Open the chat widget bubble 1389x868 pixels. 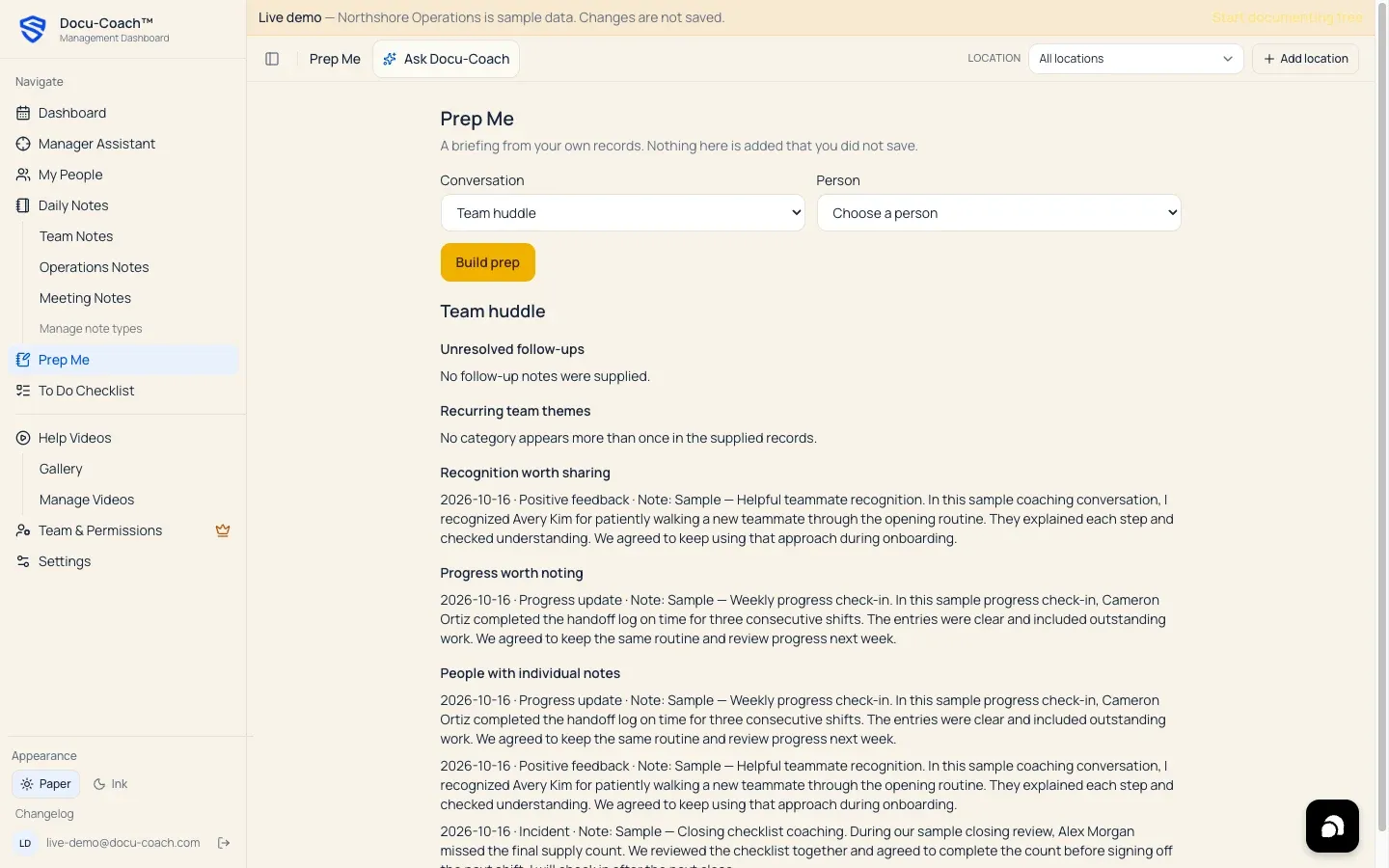pyautogui.click(x=1332, y=826)
